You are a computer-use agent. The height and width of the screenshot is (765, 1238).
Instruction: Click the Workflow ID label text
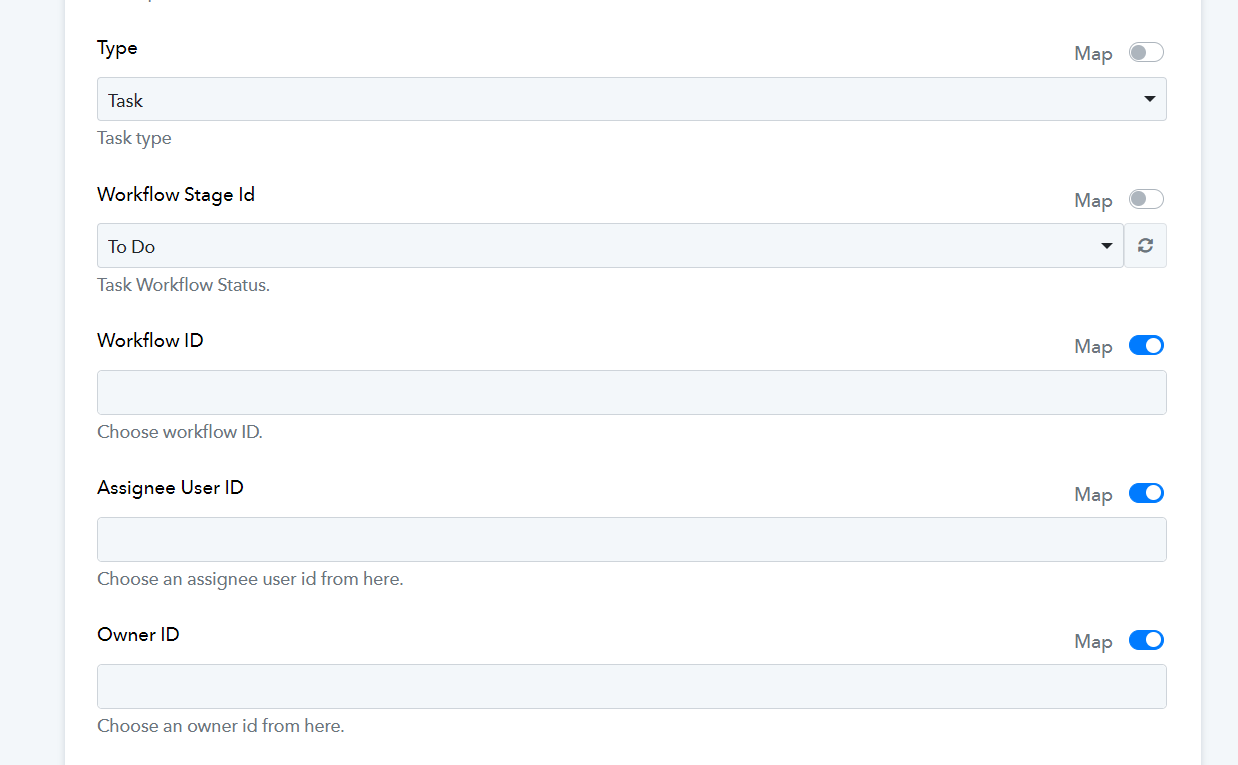click(150, 340)
